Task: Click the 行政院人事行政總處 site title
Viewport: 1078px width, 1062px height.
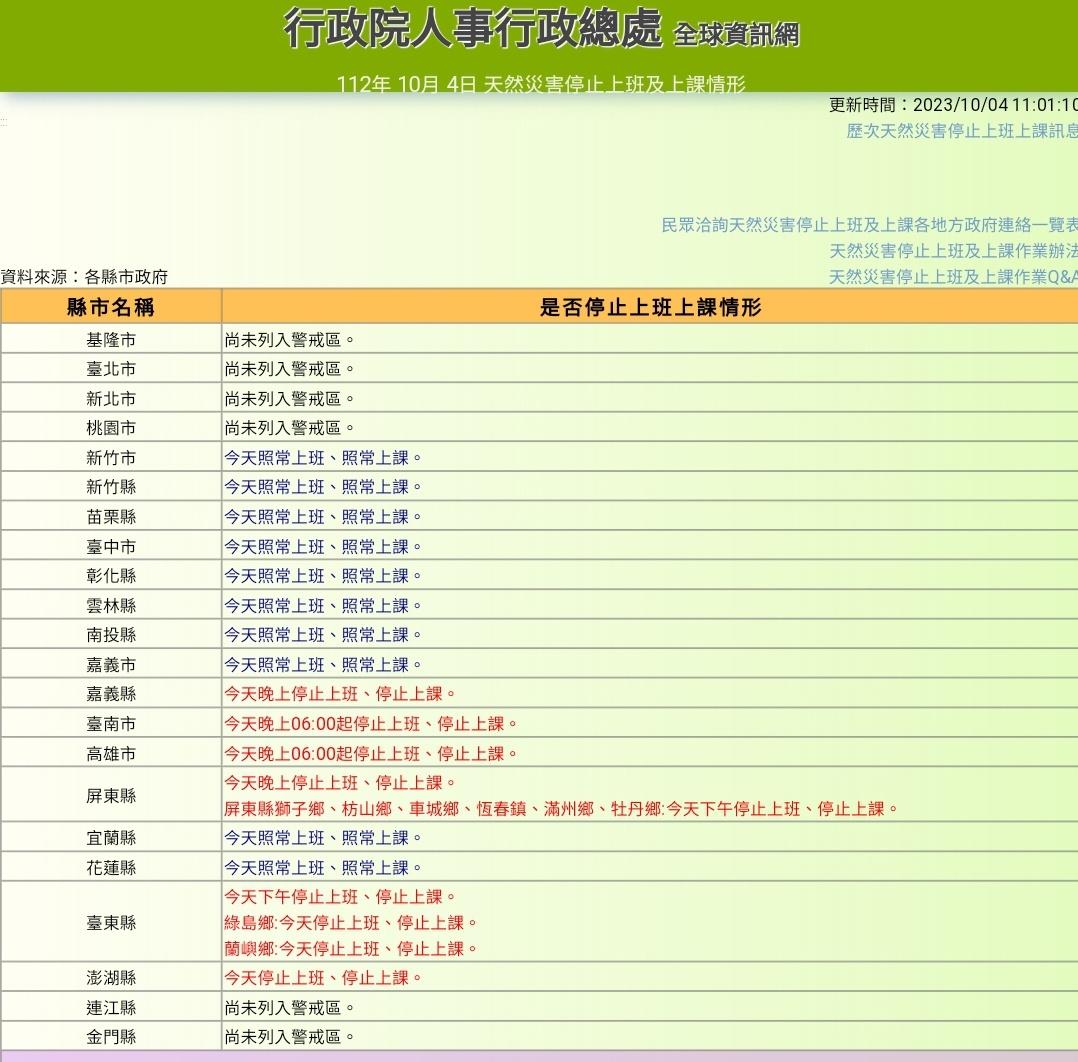Action: coord(473,30)
